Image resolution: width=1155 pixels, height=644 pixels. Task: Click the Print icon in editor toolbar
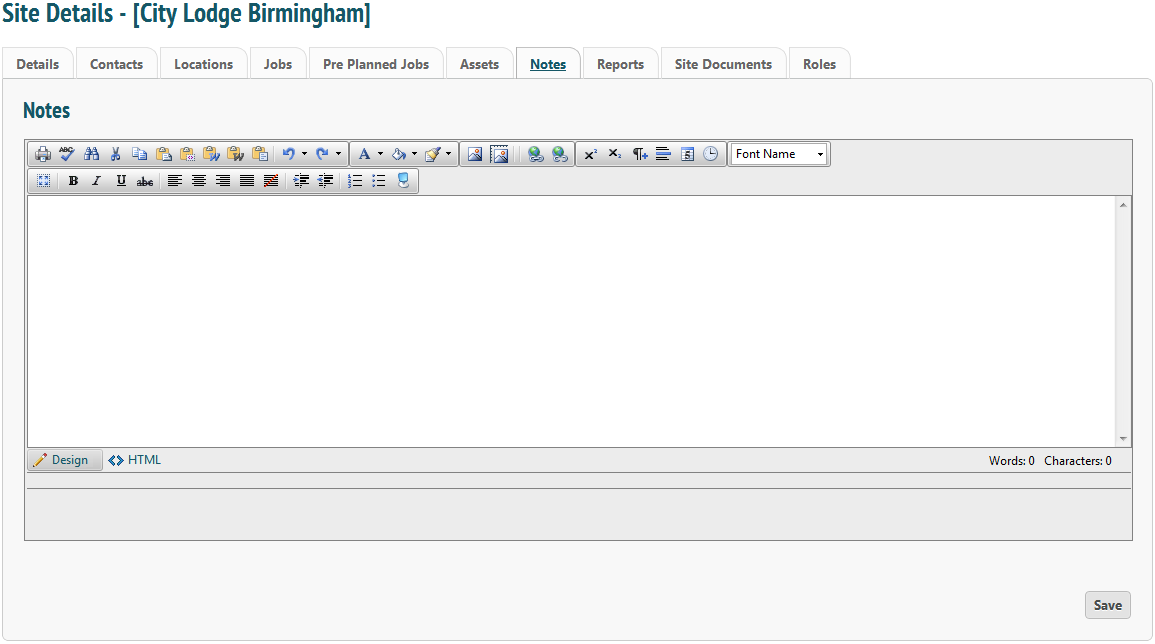(x=43, y=154)
